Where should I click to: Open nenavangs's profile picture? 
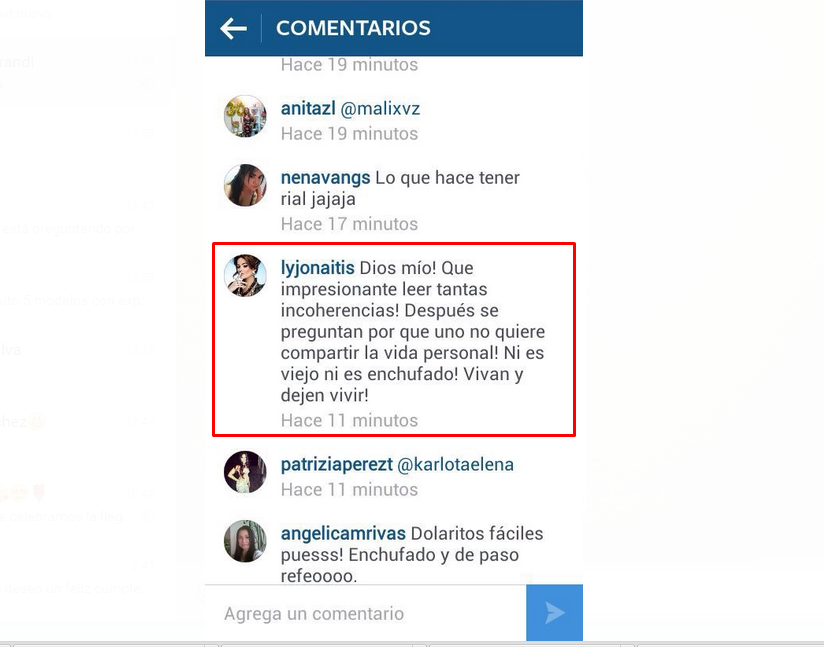click(245, 185)
